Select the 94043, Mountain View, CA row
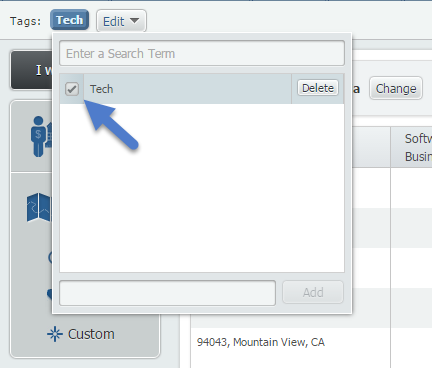 [x=291, y=342]
